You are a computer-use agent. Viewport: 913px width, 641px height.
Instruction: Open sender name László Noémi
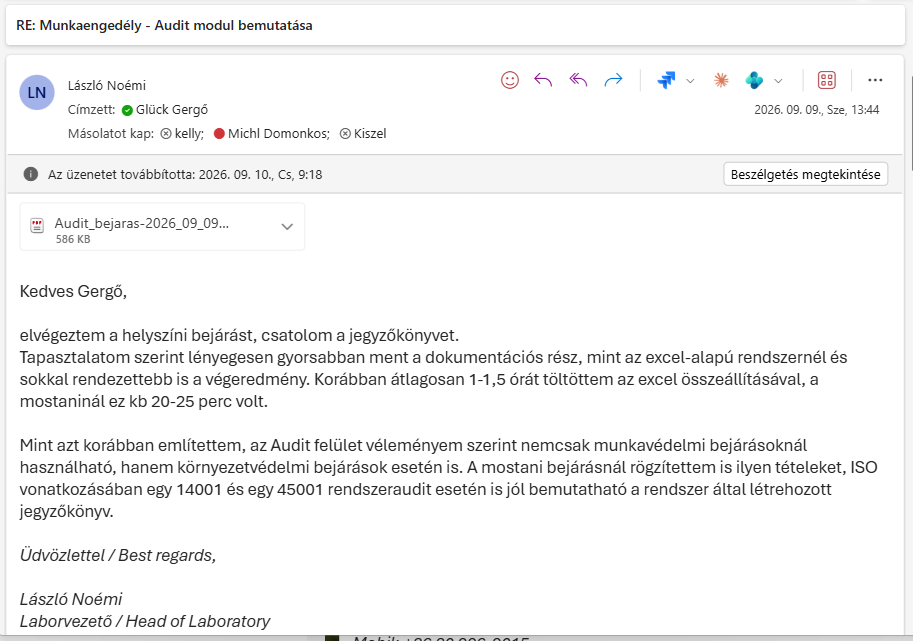pos(107,86)
